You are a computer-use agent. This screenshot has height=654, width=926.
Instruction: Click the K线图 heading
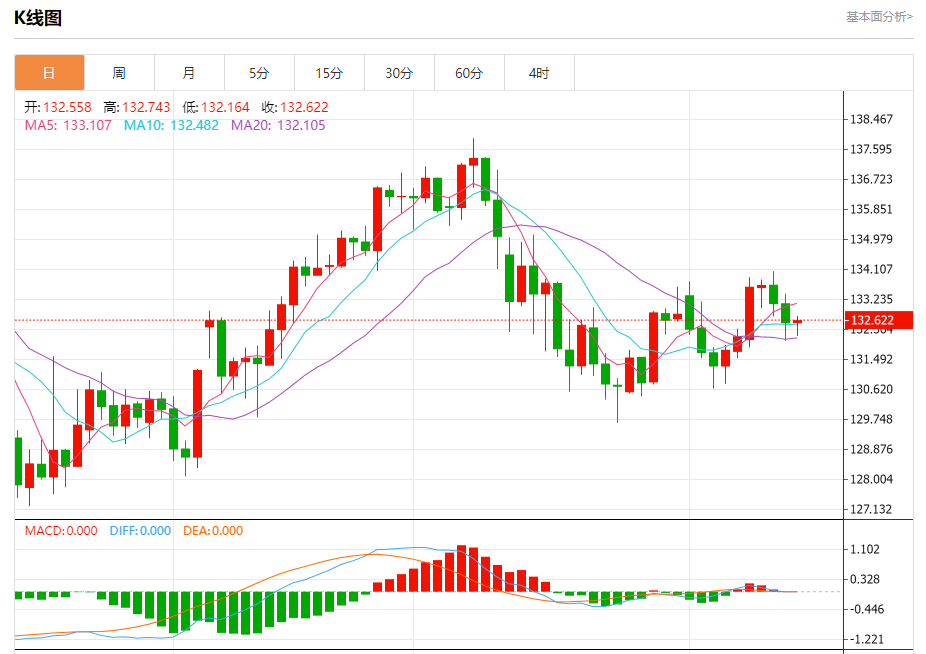pyautogui.click(x=38, y=18)
